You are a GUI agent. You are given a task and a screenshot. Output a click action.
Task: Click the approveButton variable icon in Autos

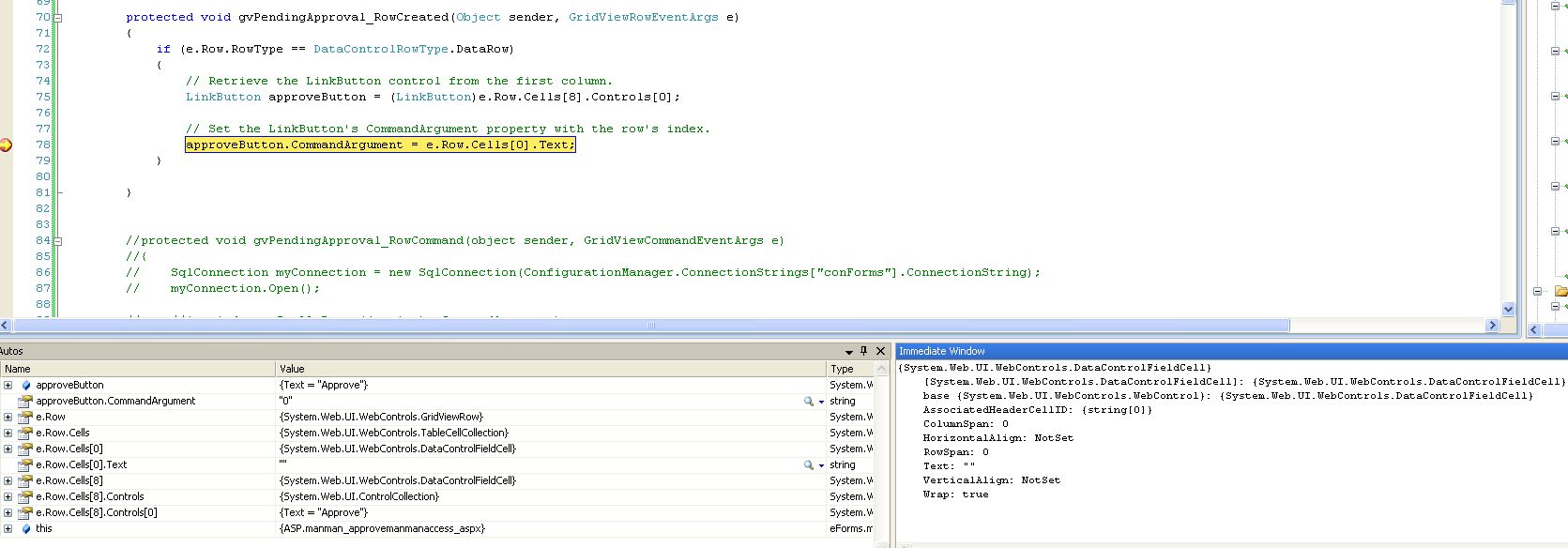tap(26, 386)
